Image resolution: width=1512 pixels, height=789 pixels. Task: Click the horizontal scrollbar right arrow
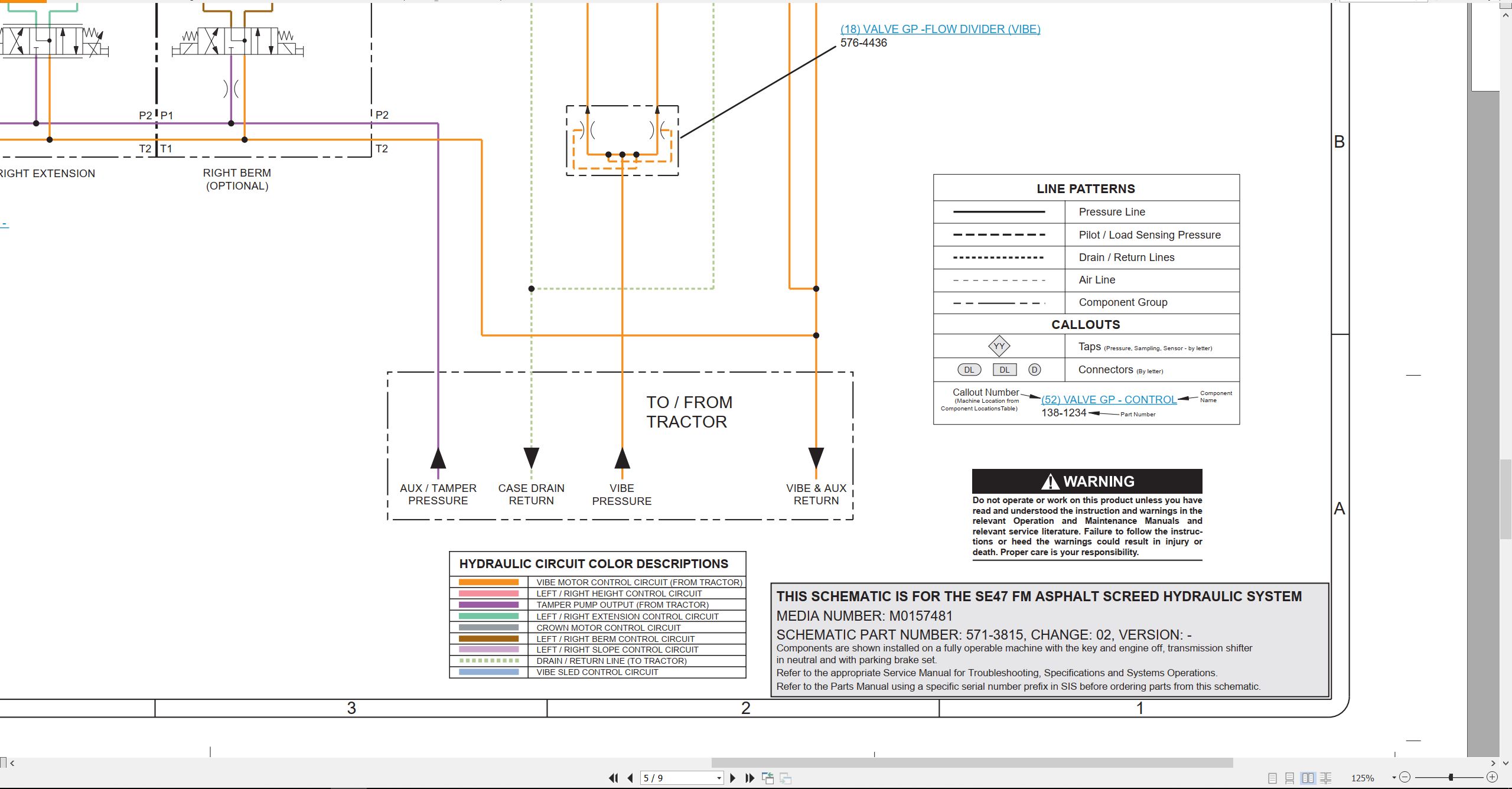pyautogui.click(x=1493, y=763)
